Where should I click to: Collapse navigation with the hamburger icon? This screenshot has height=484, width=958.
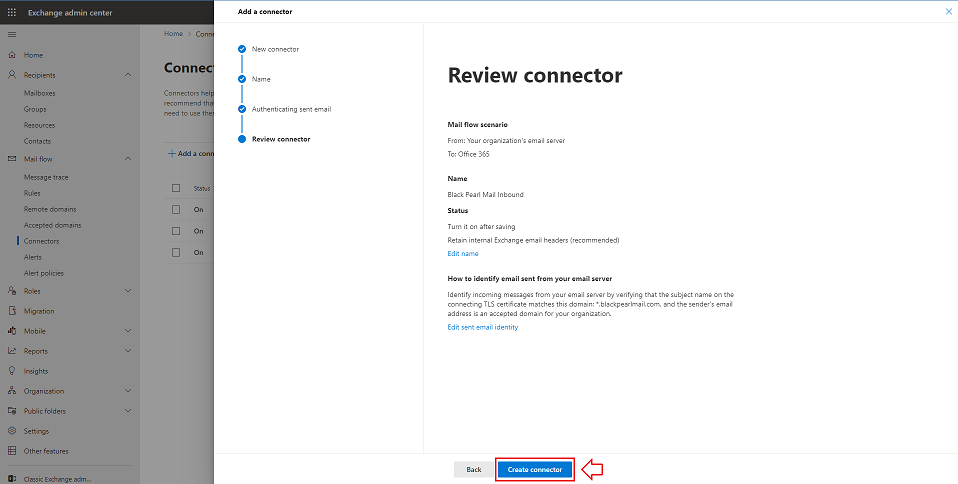coord(12,35)
